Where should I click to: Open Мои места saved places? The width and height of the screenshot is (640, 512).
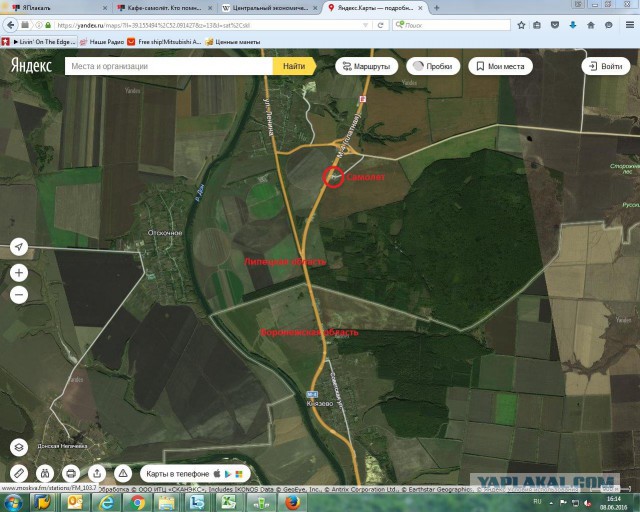click(x=500, y=66)
